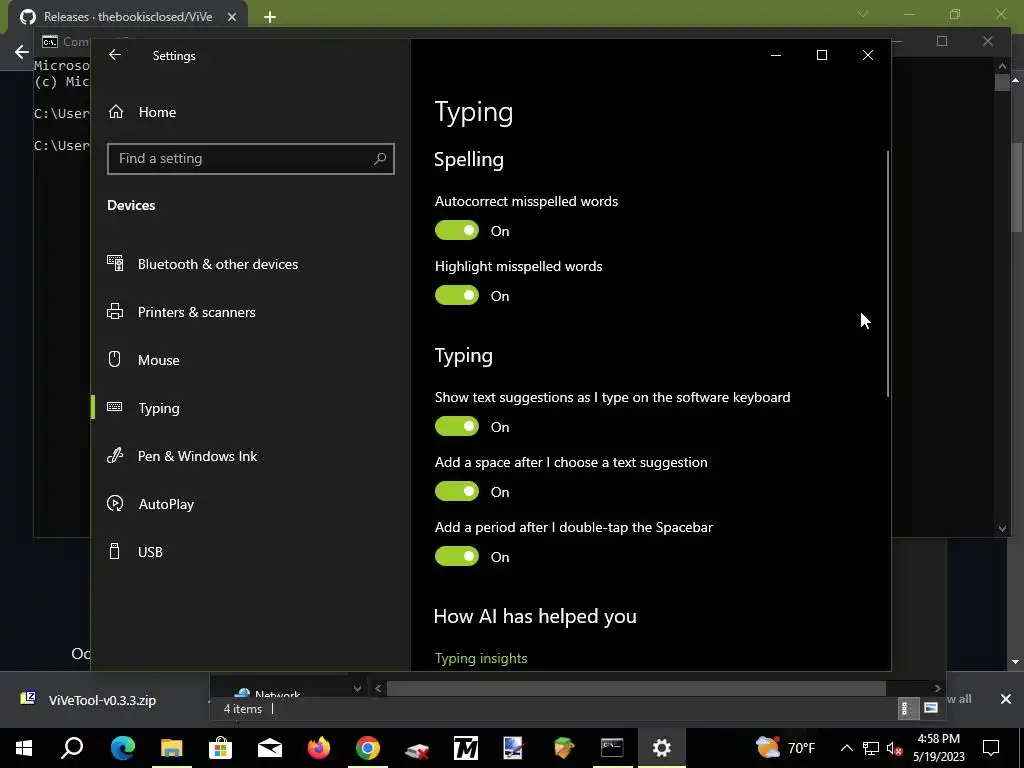Screen dimensions: 1024x768
Task: Go back using the Settings back arrow
Action: (115, 56)
